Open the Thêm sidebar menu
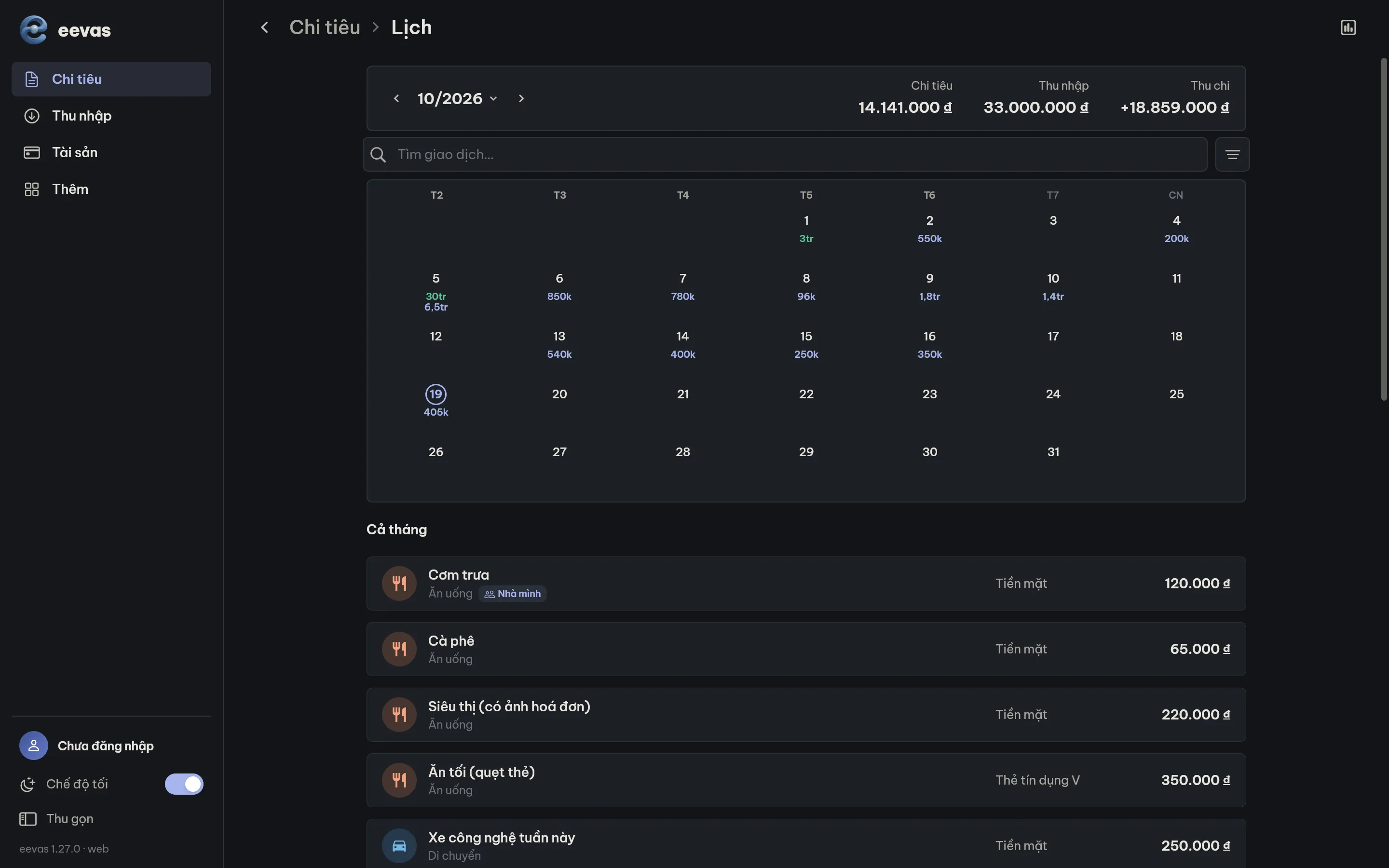The height and width of the screenshot is (868, 1389). (x=111, y=190)
